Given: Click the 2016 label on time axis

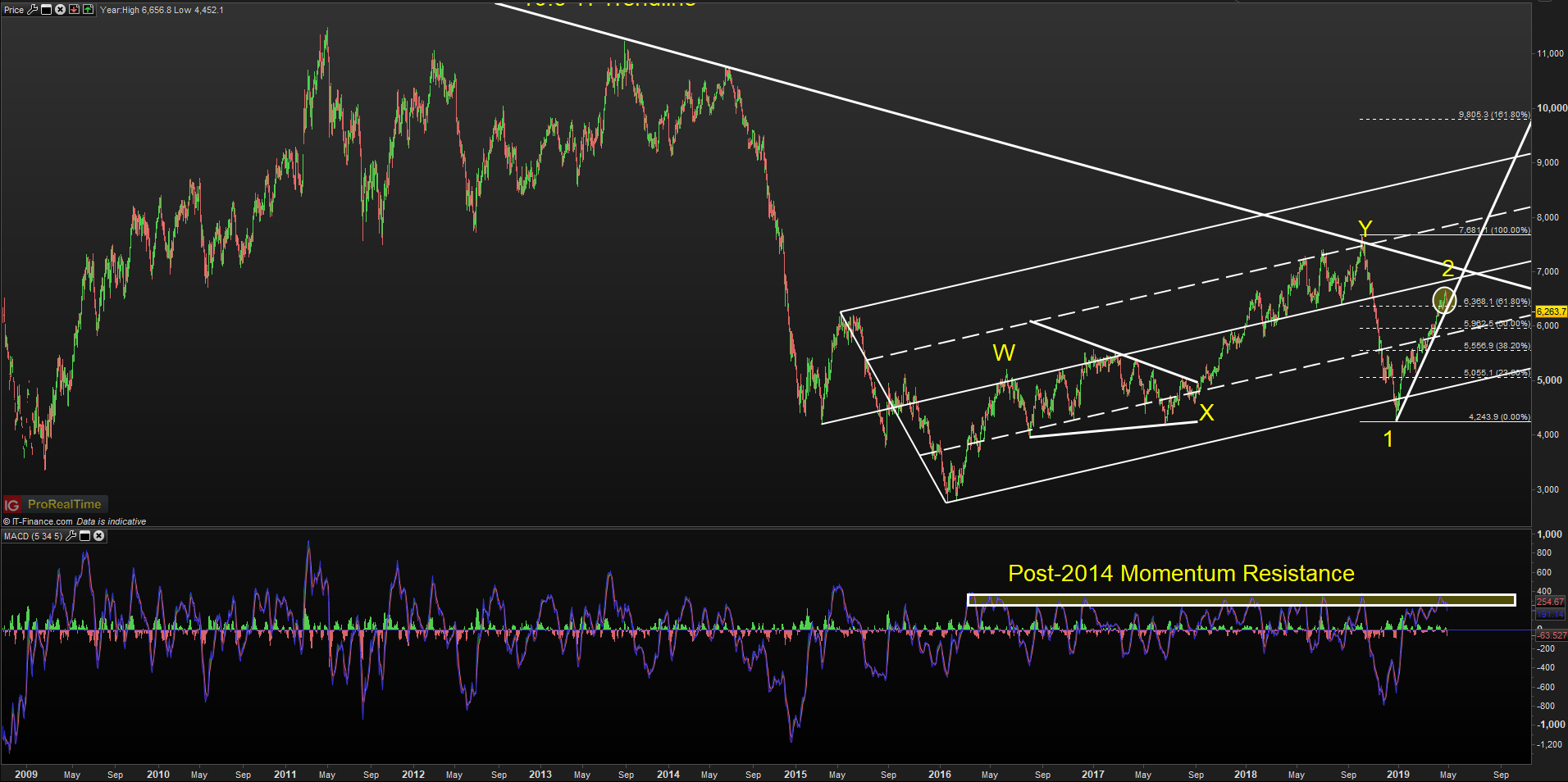Looking at the screenshot, I should (940, 774).
